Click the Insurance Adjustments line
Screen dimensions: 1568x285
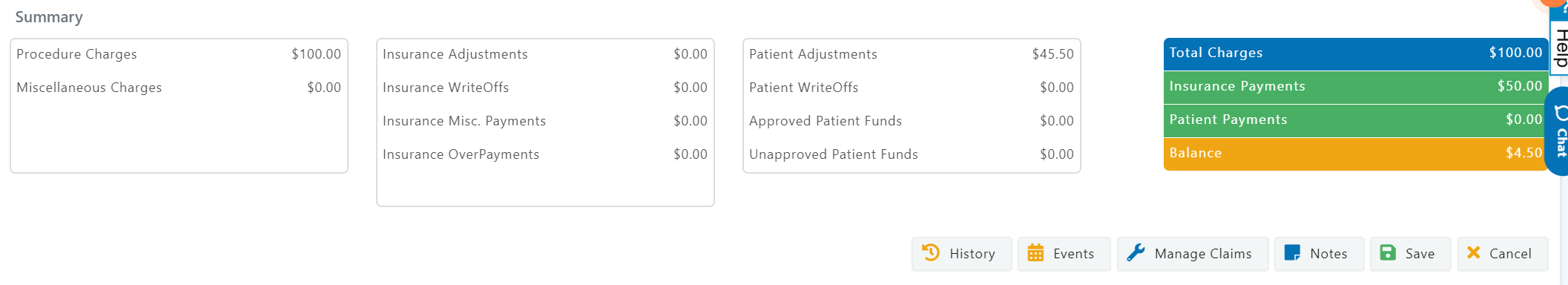click(x=545, y=54)
